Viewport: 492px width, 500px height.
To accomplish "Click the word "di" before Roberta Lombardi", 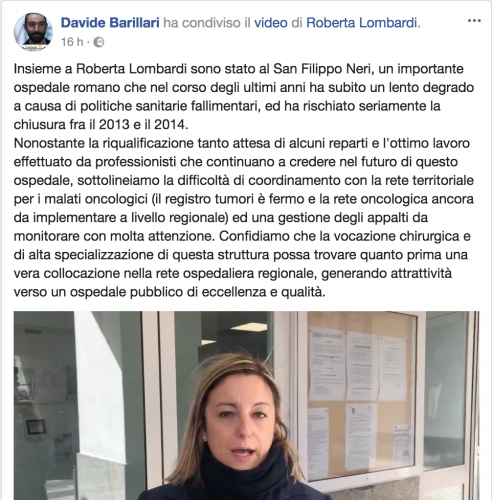I will tap(297, 23).
